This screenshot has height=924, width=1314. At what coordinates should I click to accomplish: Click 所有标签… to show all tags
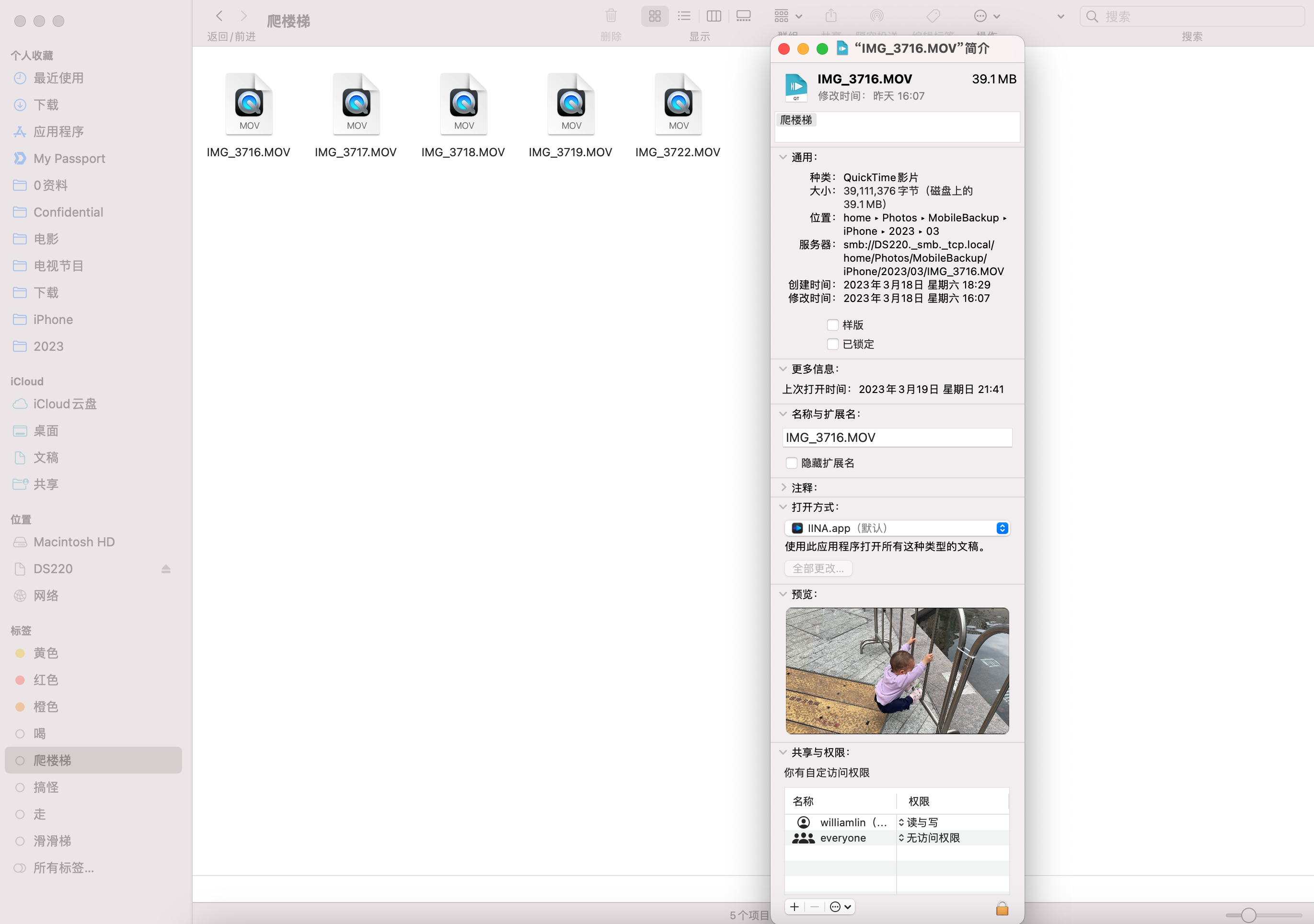pos(64,868)
